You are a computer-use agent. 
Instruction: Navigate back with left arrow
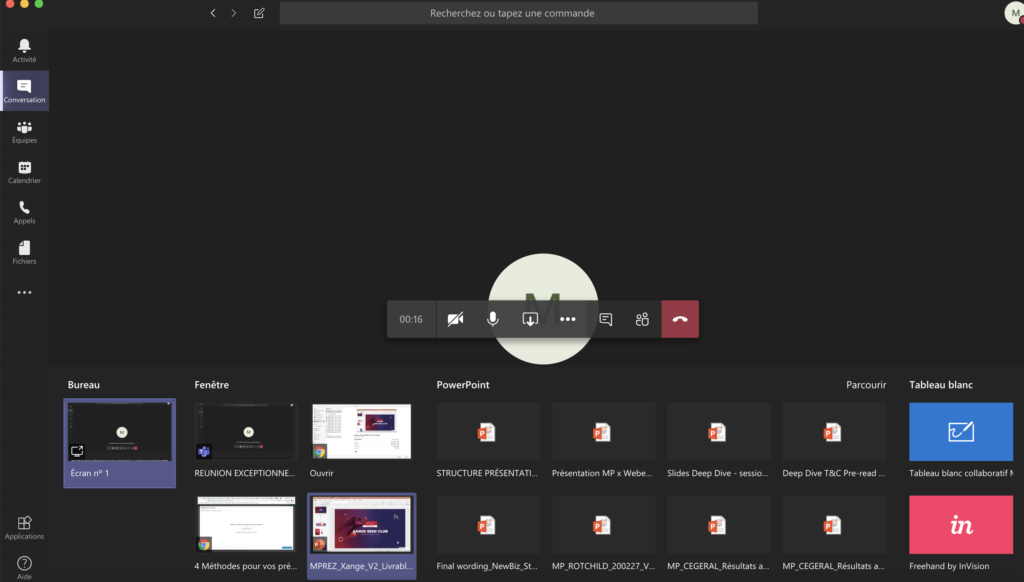213,13
